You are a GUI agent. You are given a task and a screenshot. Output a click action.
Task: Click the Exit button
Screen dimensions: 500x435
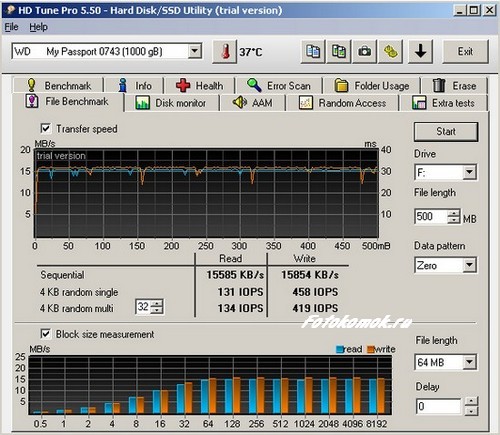[465, 52]
